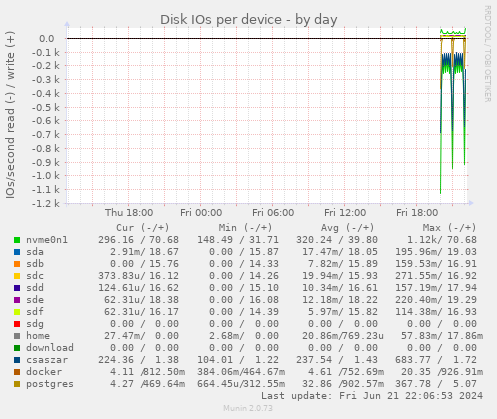Click sde Min value '0.00 / 16.08'
The image size is (497, 419).
(244, 300)
